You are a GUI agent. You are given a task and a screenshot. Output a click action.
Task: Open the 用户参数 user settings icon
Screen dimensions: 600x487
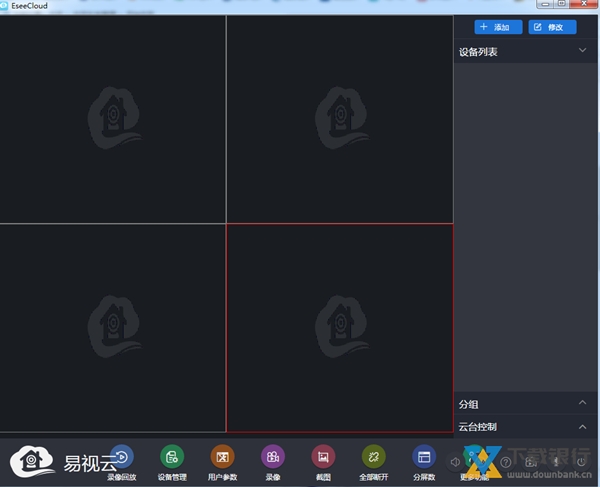tap(223, 457)
